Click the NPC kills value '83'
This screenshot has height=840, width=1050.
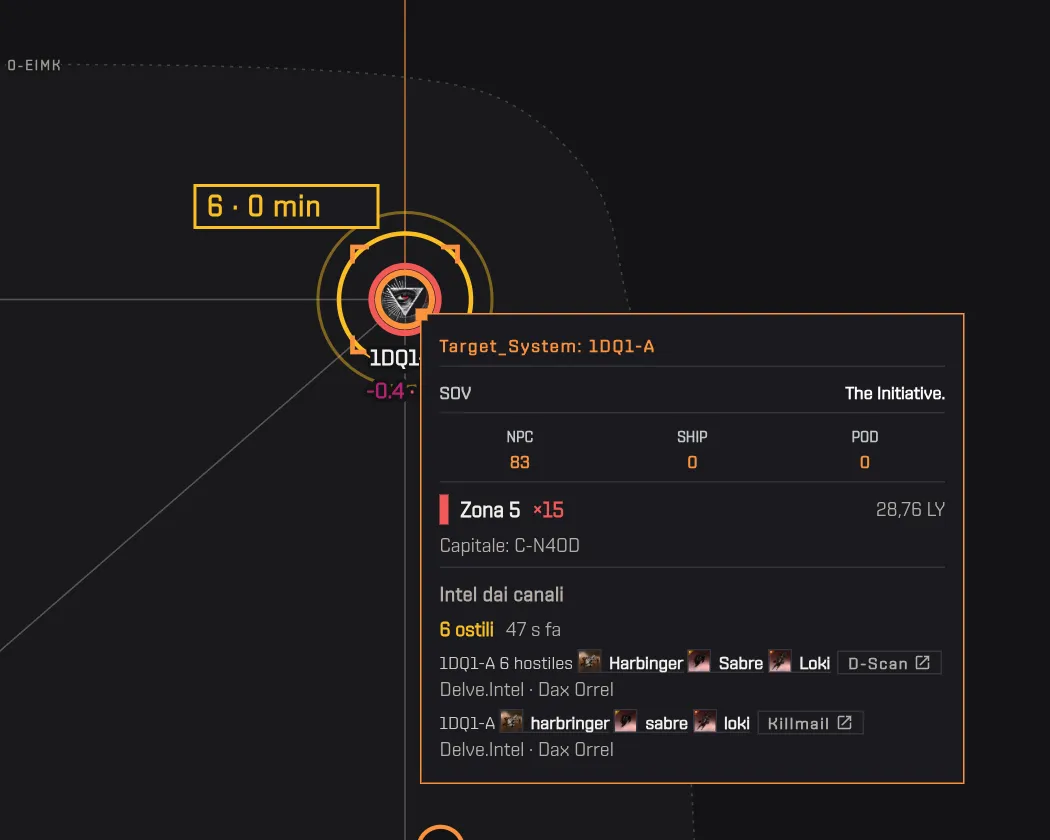point(520,462)
